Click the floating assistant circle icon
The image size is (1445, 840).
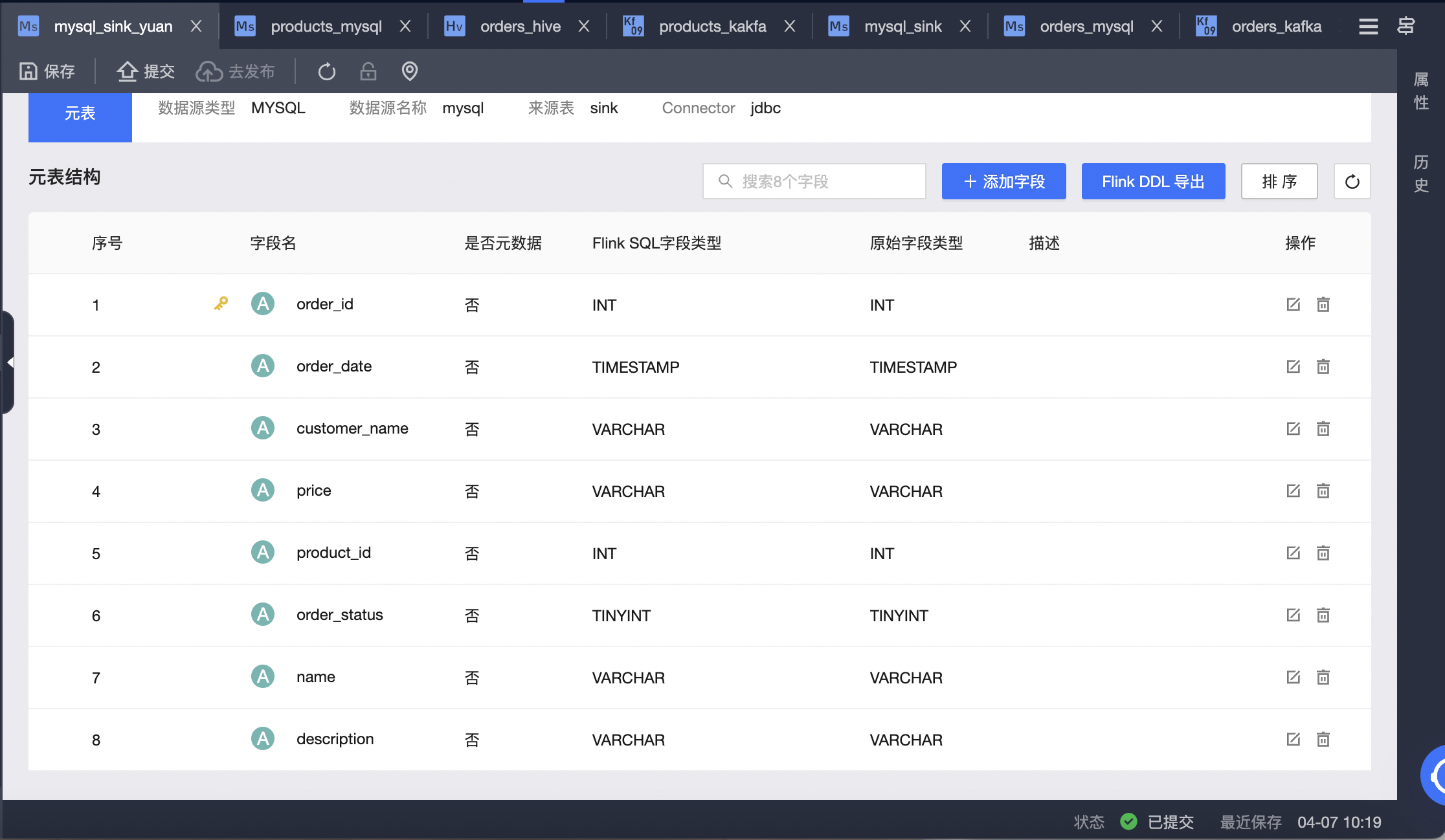pos(1434,775)
